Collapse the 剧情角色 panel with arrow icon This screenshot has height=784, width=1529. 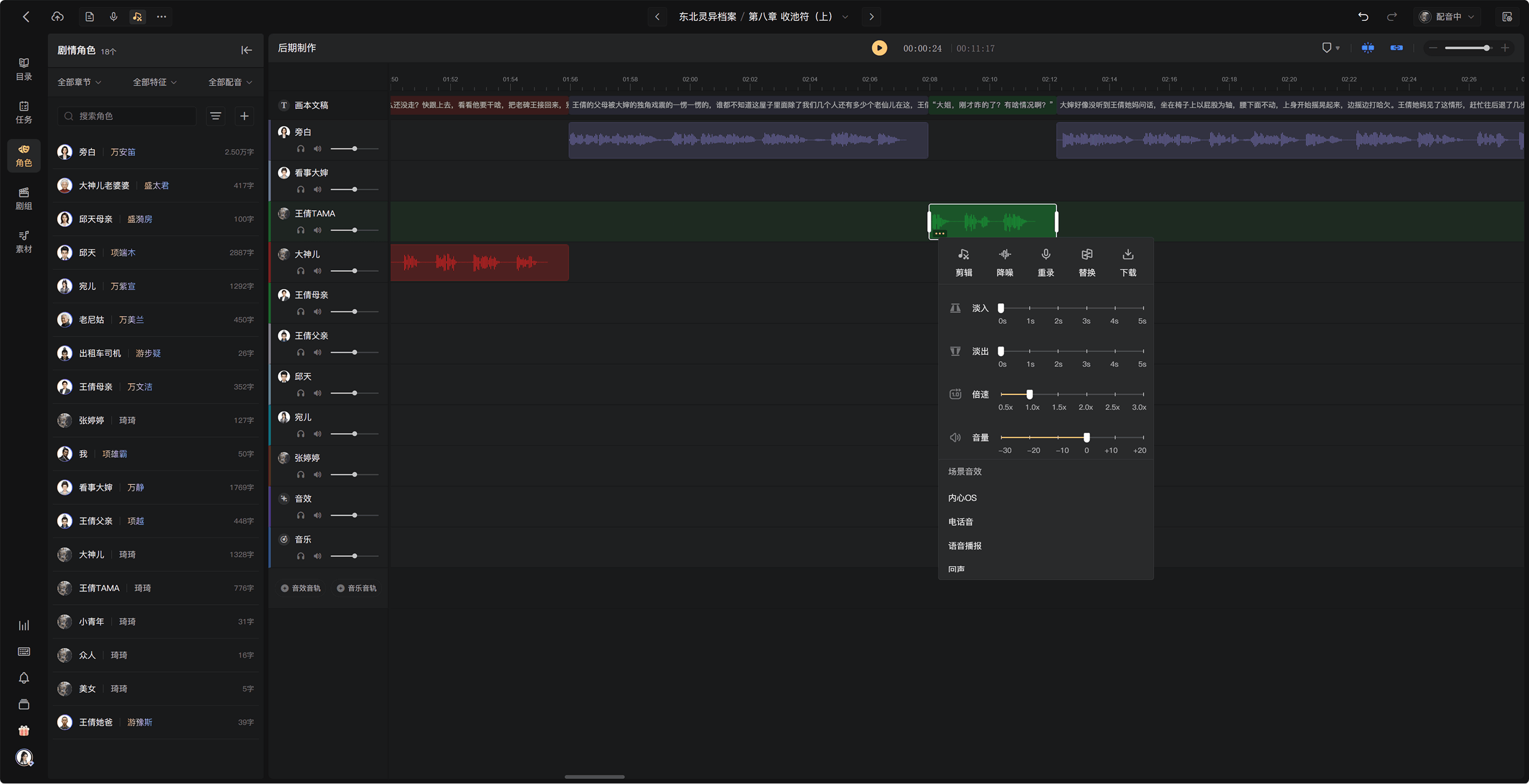point(246,50)
